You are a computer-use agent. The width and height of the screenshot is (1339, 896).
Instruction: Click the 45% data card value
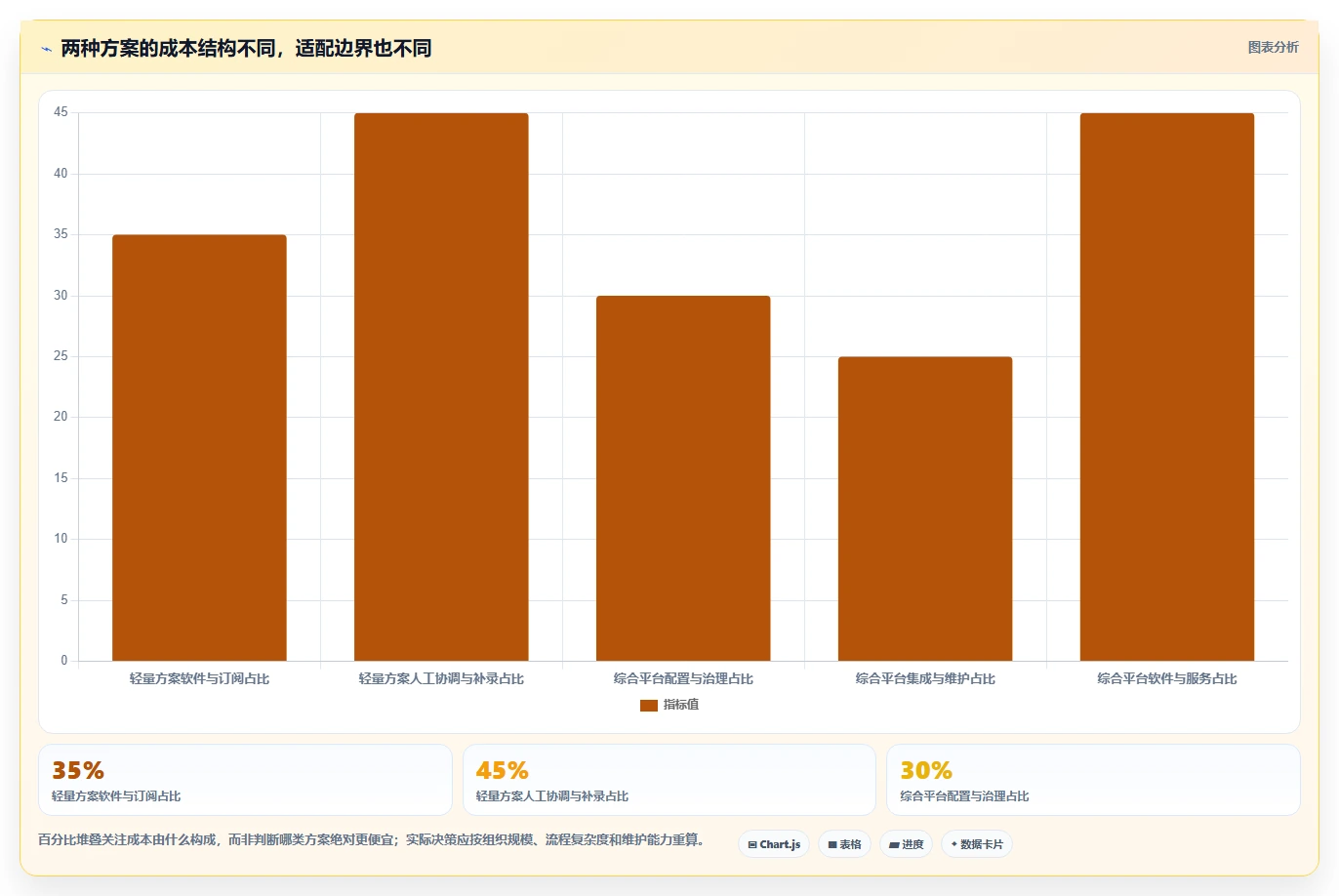(x=502, y=770)
